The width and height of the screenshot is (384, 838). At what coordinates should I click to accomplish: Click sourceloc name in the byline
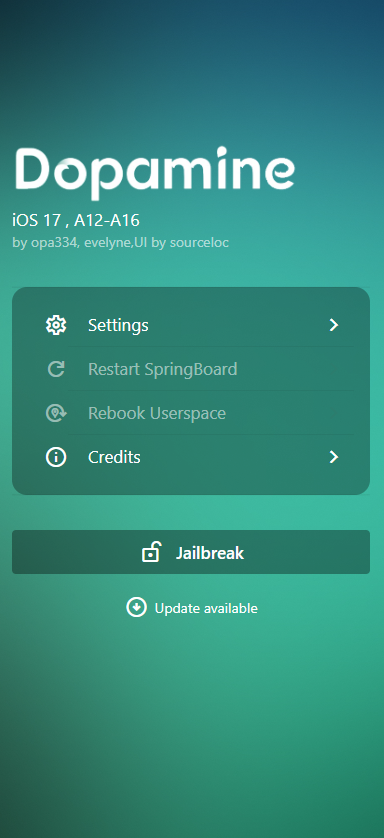pos(199,243)
